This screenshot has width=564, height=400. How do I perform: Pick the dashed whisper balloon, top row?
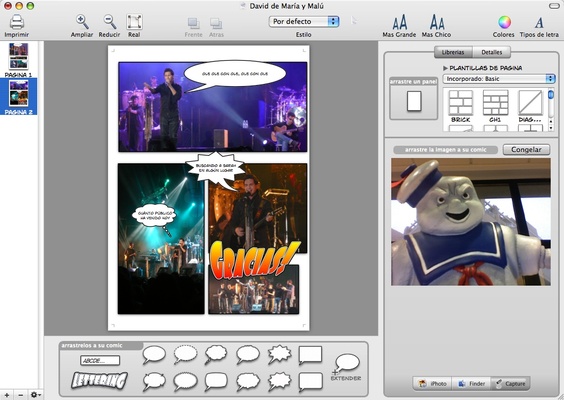(x=185, y=355)
